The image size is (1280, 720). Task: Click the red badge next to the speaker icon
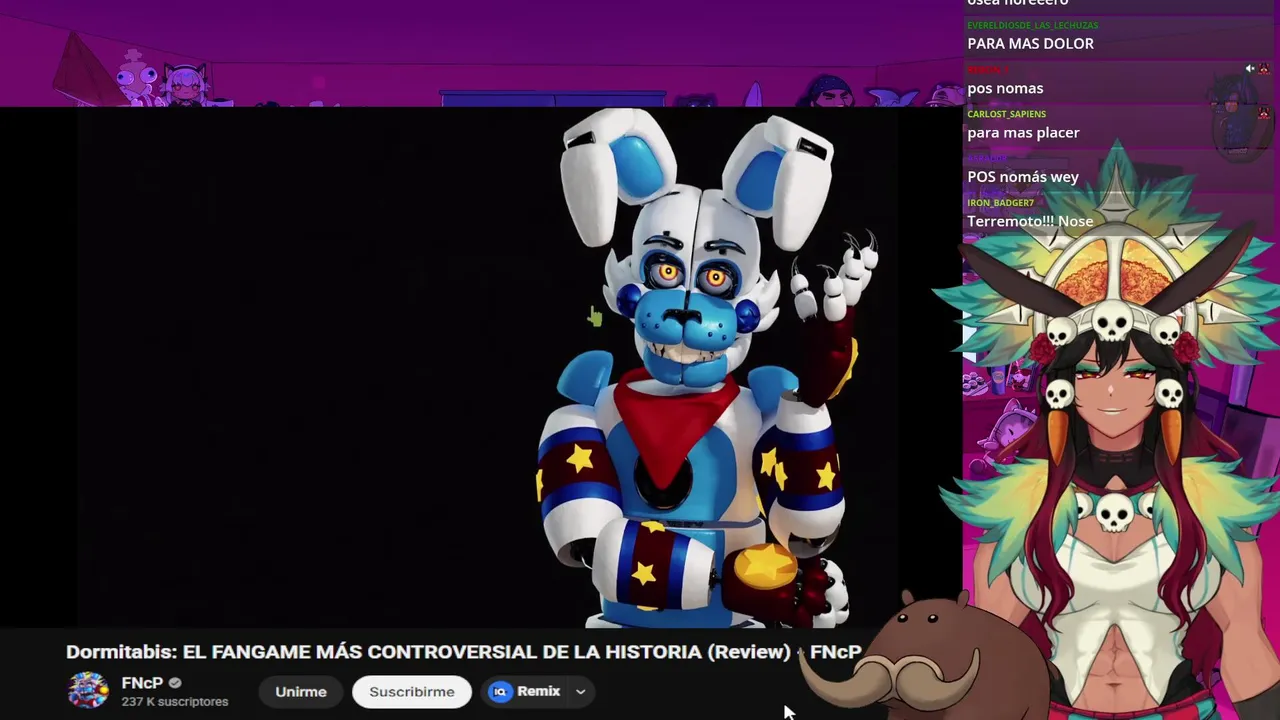[x=1263, y=69]
